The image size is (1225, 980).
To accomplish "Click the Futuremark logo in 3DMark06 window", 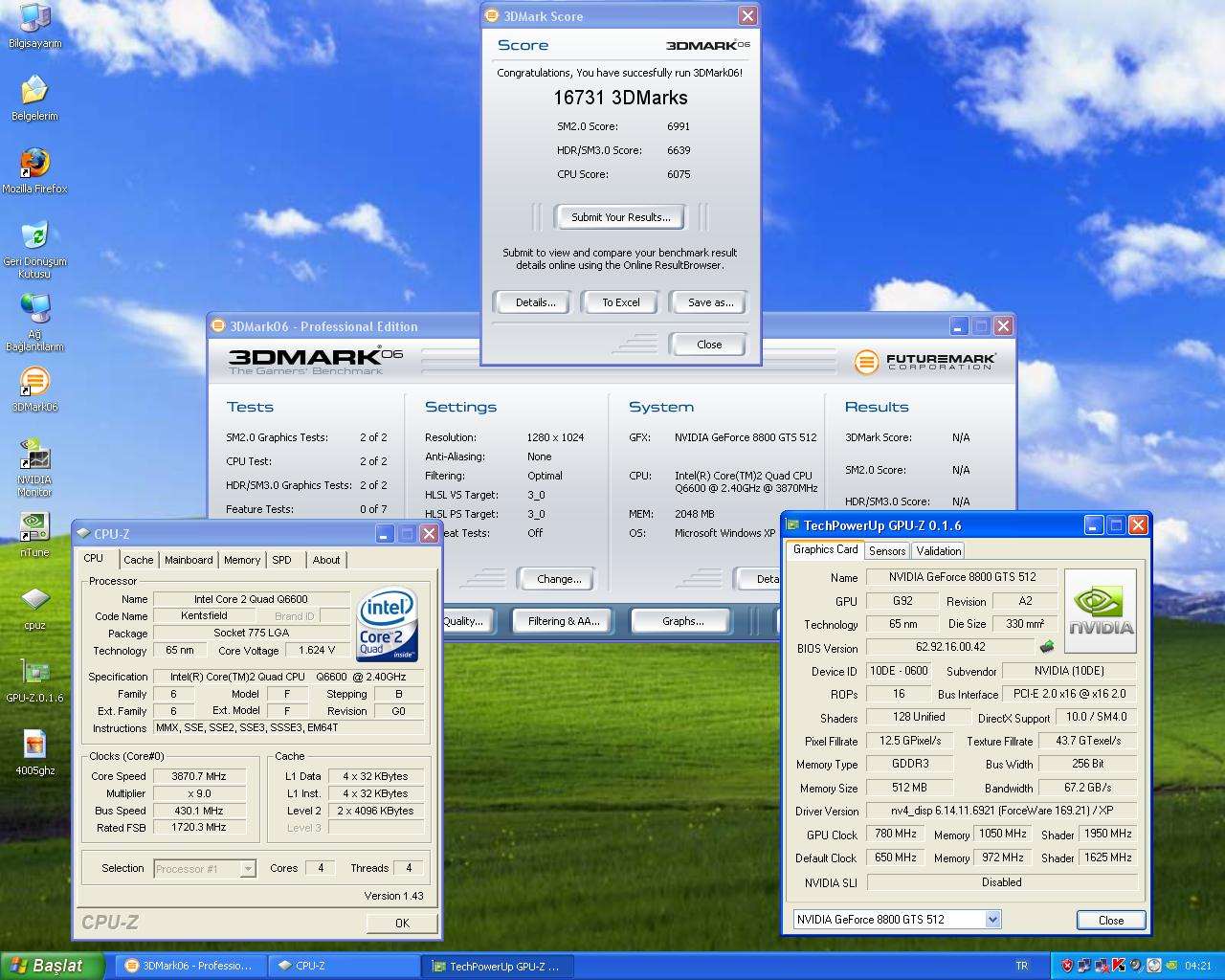I will [x=924, y=362].
